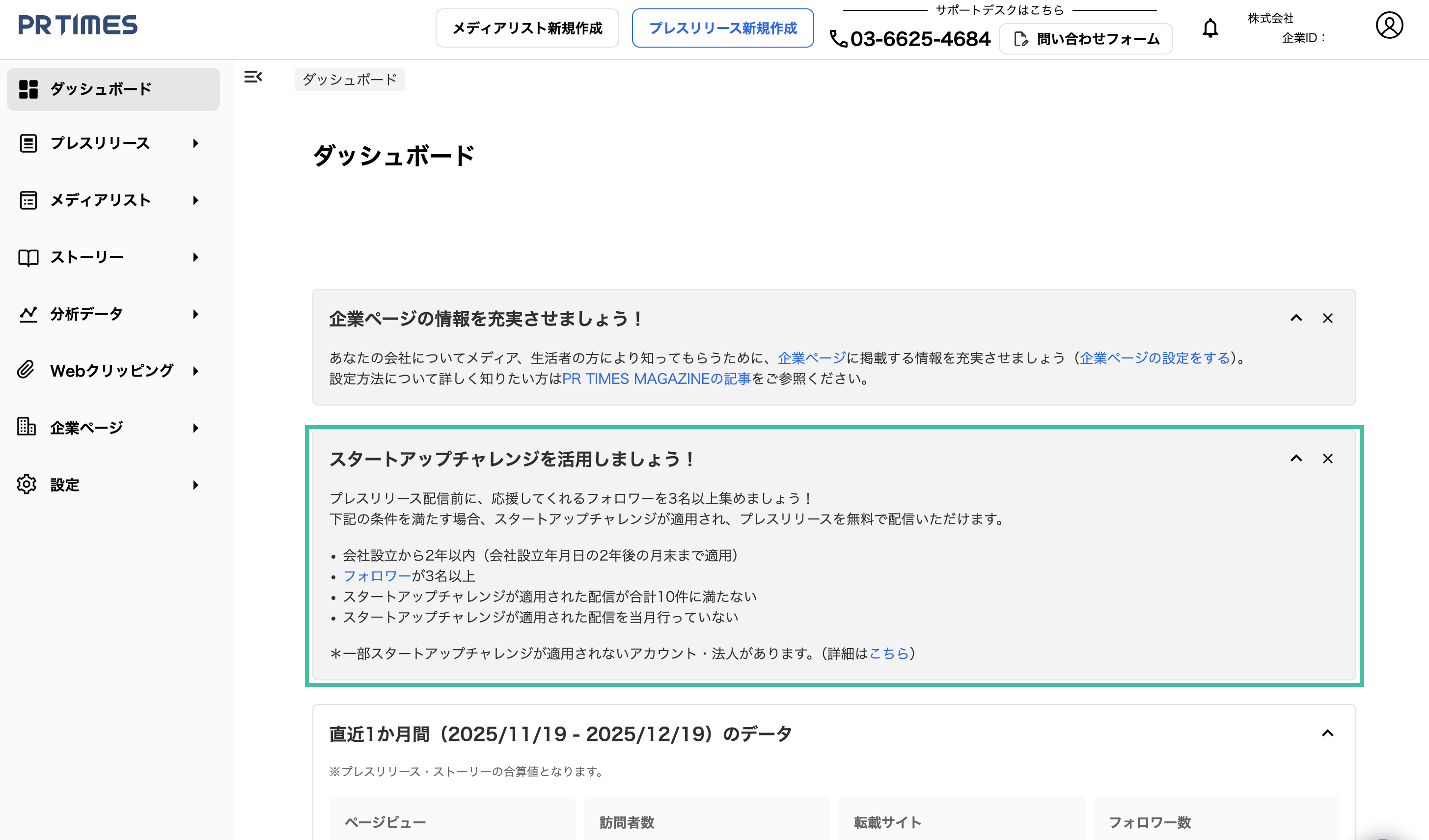1429x840 pixels.
Task: Collapse the sidebar with the collapse icon
Action: [253, 77]
